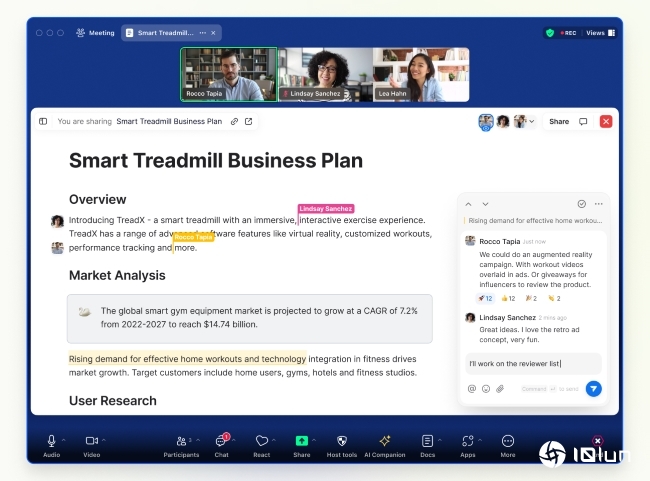The width and height of the screenshot is (650, 481).
Task: Open document comments panel icon
Action: (583, 121)
